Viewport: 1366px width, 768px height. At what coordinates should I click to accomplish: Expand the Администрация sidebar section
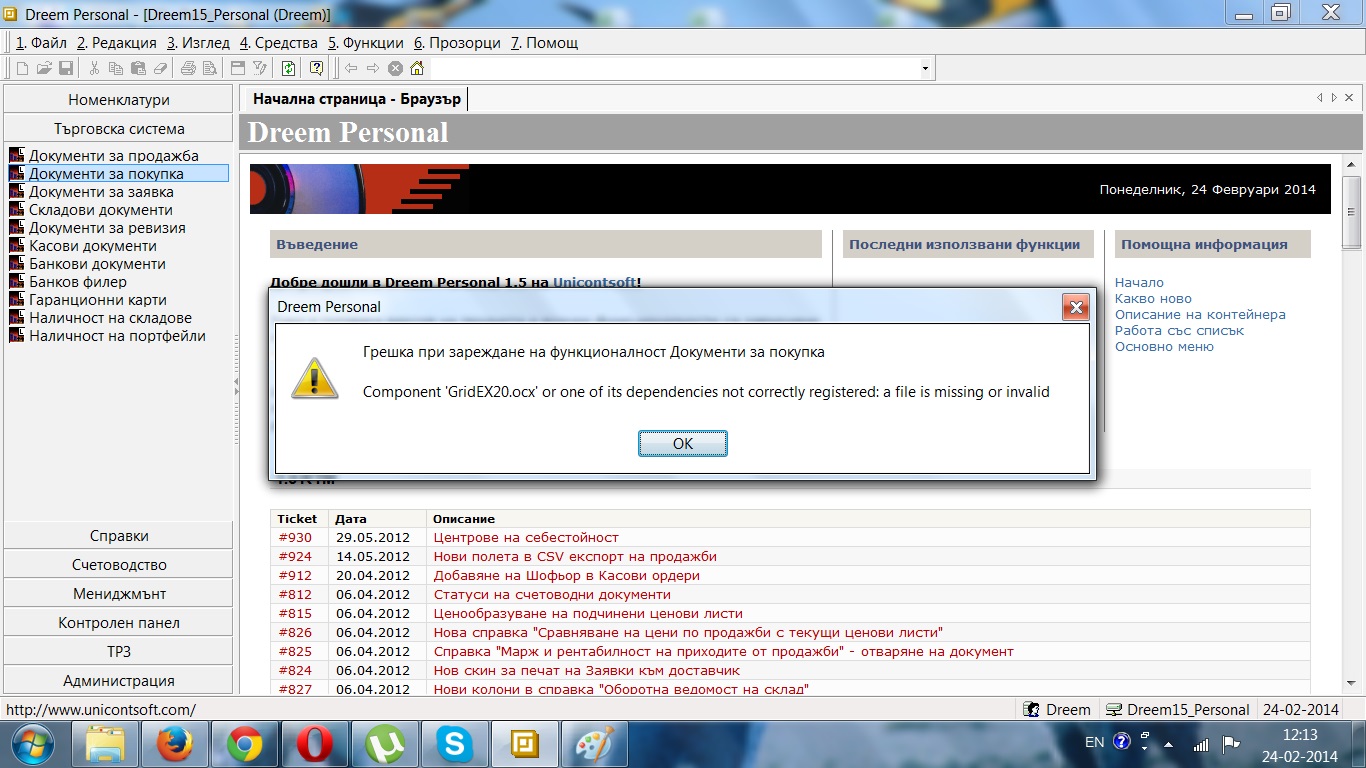coord(119,681)
